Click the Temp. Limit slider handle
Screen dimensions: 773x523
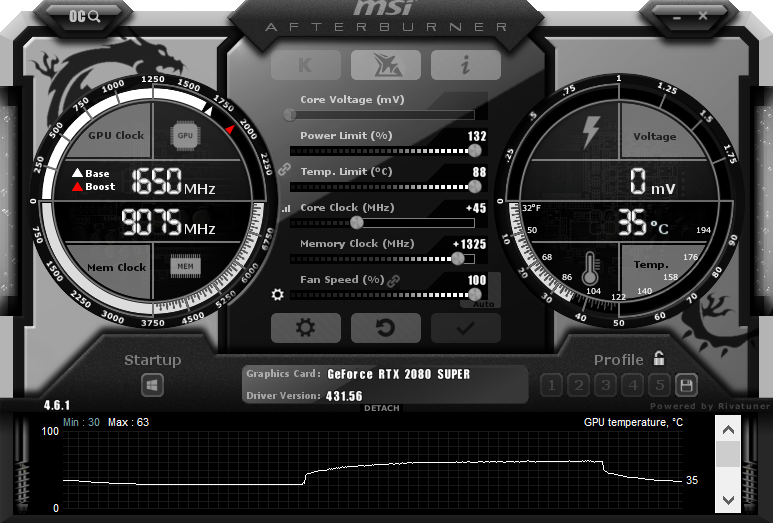pos(475,187)
